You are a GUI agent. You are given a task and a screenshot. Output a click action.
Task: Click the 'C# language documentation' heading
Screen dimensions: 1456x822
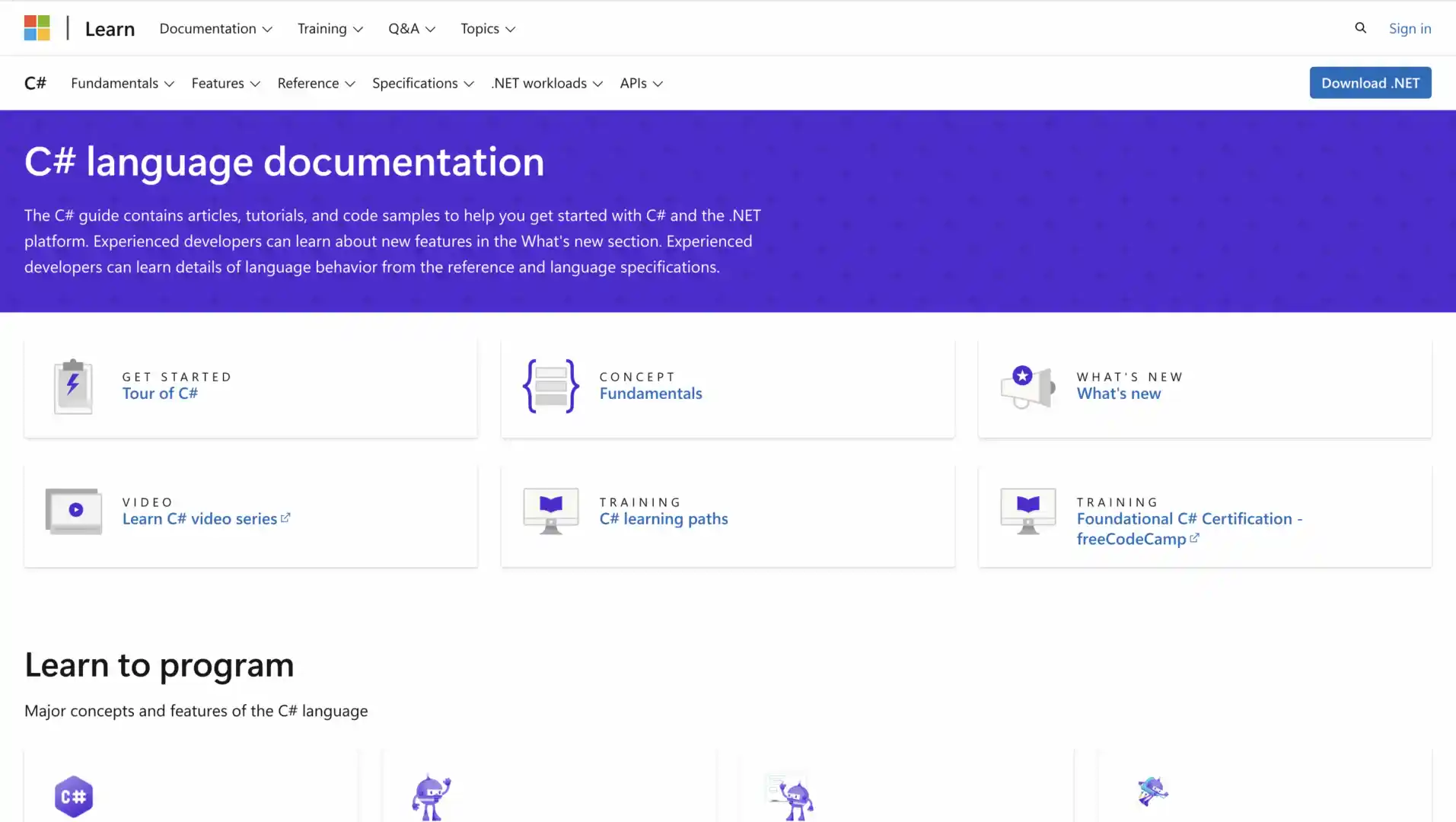285,161
